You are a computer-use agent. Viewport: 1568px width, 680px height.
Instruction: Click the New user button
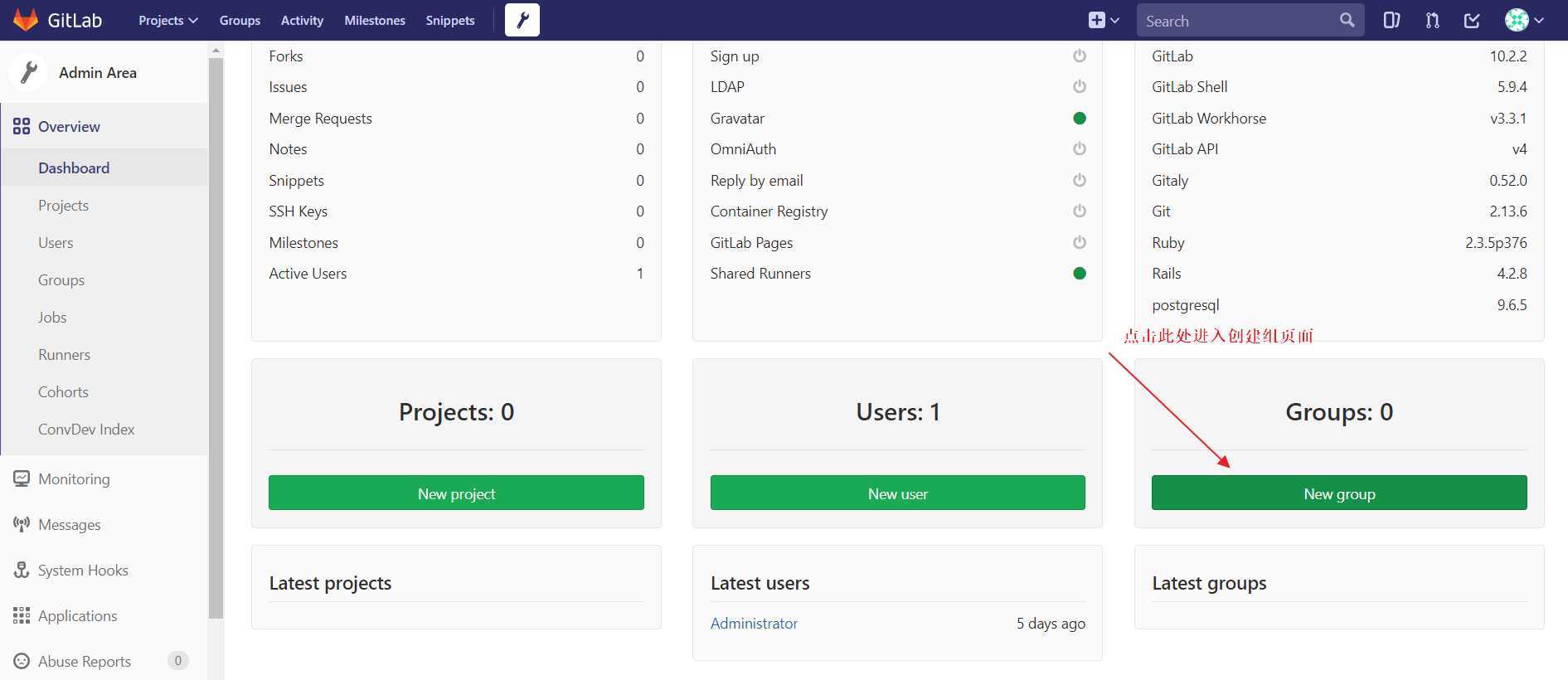[x=897, y=493]
